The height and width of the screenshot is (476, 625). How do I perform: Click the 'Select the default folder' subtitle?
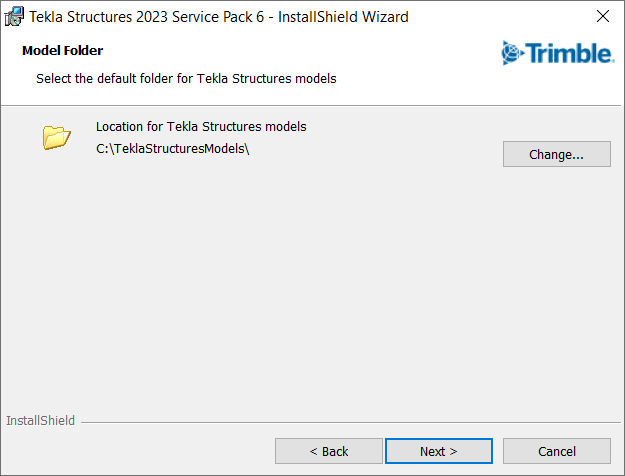coord(186,78)
